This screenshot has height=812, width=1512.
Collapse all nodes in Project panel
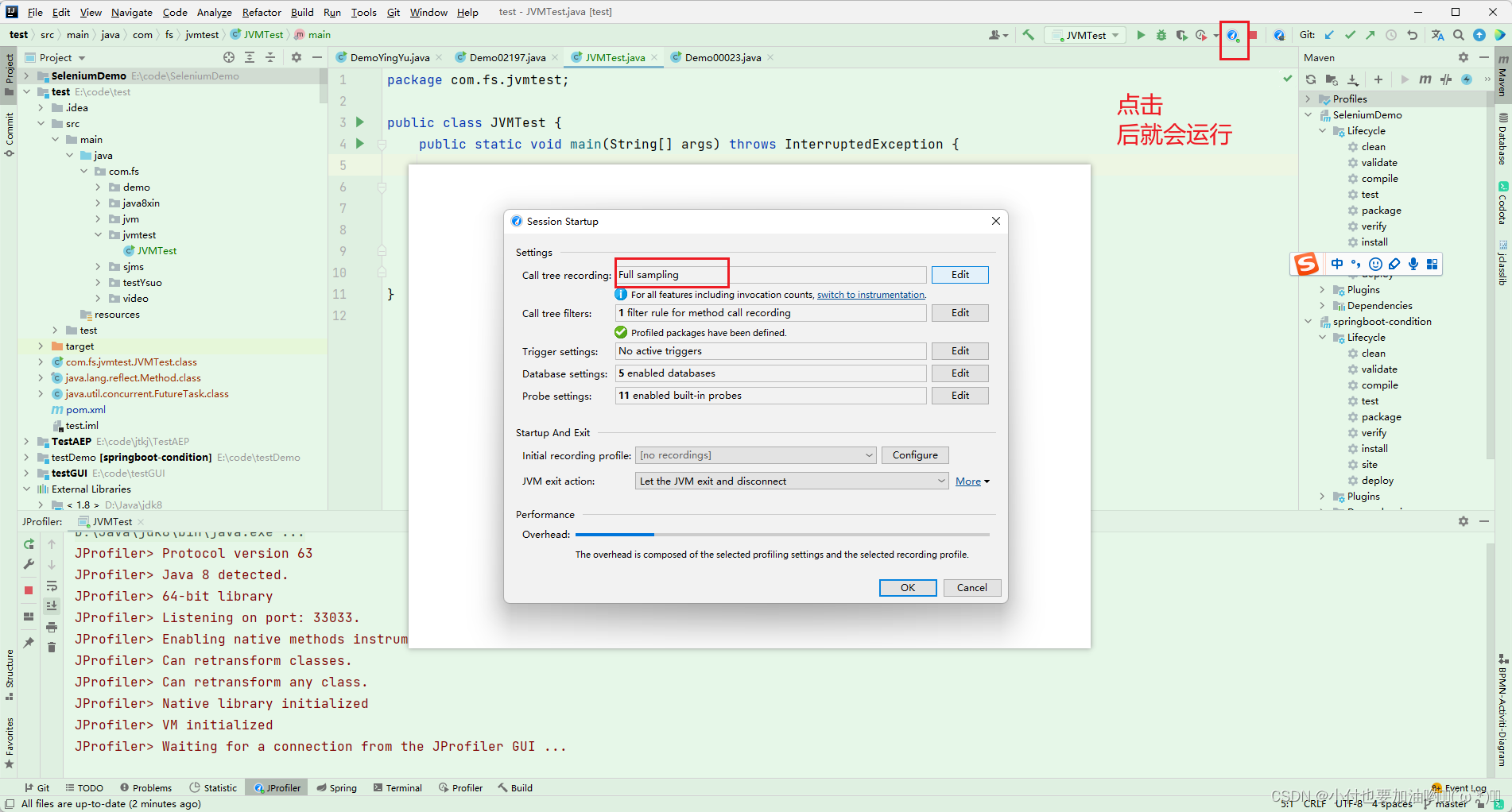click(270, 57)
